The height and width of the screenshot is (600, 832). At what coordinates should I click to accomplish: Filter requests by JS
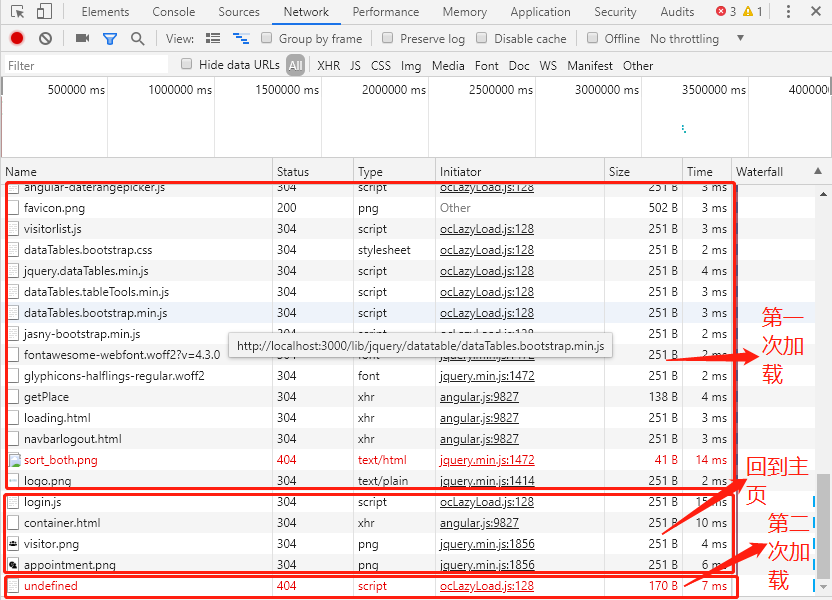(x=355, y=66)
